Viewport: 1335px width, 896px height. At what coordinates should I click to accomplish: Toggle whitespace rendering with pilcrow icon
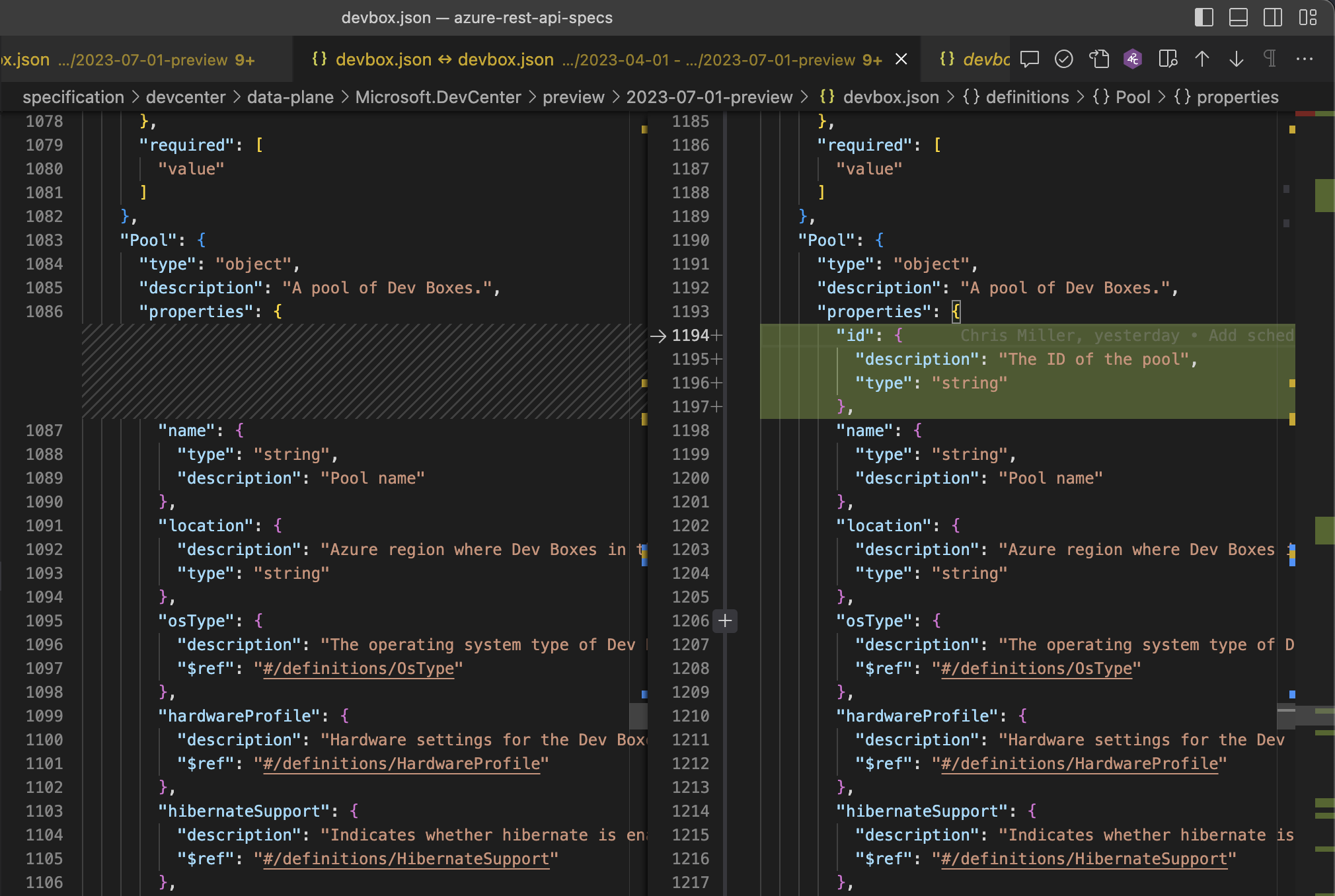[1270, 59]
